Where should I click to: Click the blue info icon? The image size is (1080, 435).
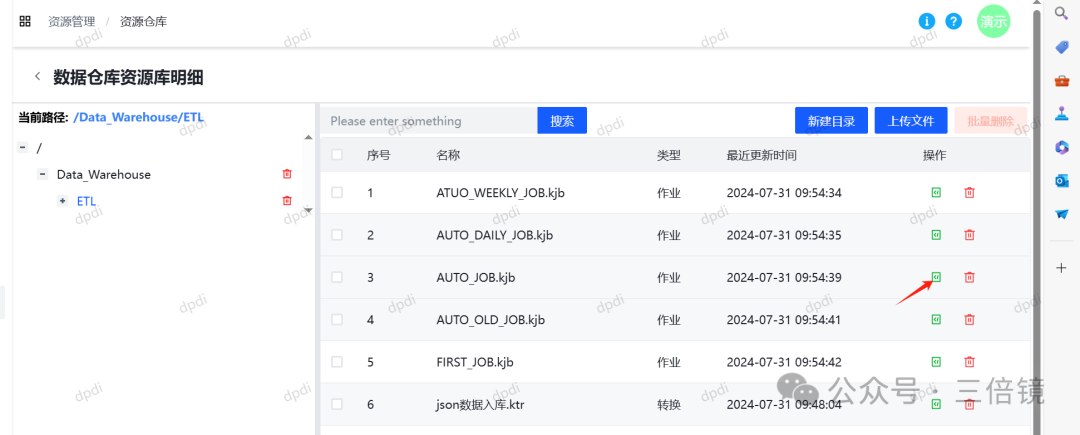tap(927, 21)
